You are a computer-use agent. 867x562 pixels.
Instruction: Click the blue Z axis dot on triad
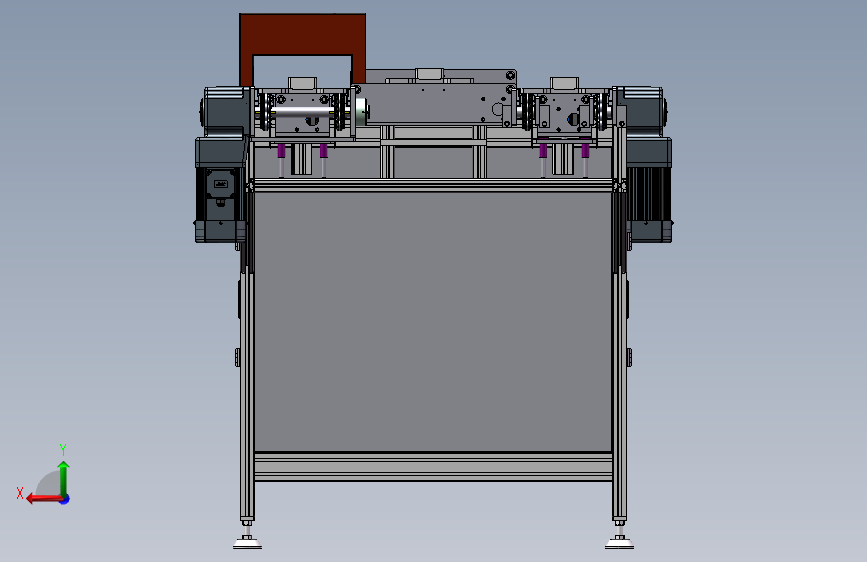click(x=65, y=499)
